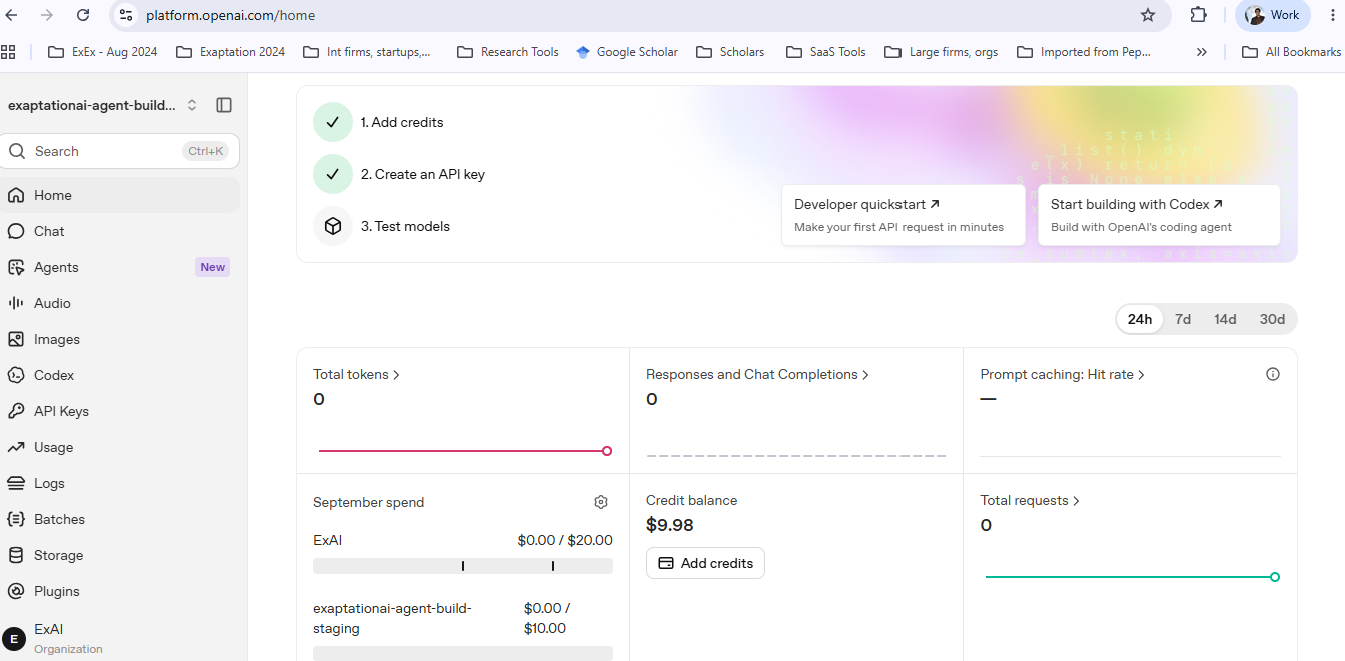Select the 30d time range

coord(1272,319)
